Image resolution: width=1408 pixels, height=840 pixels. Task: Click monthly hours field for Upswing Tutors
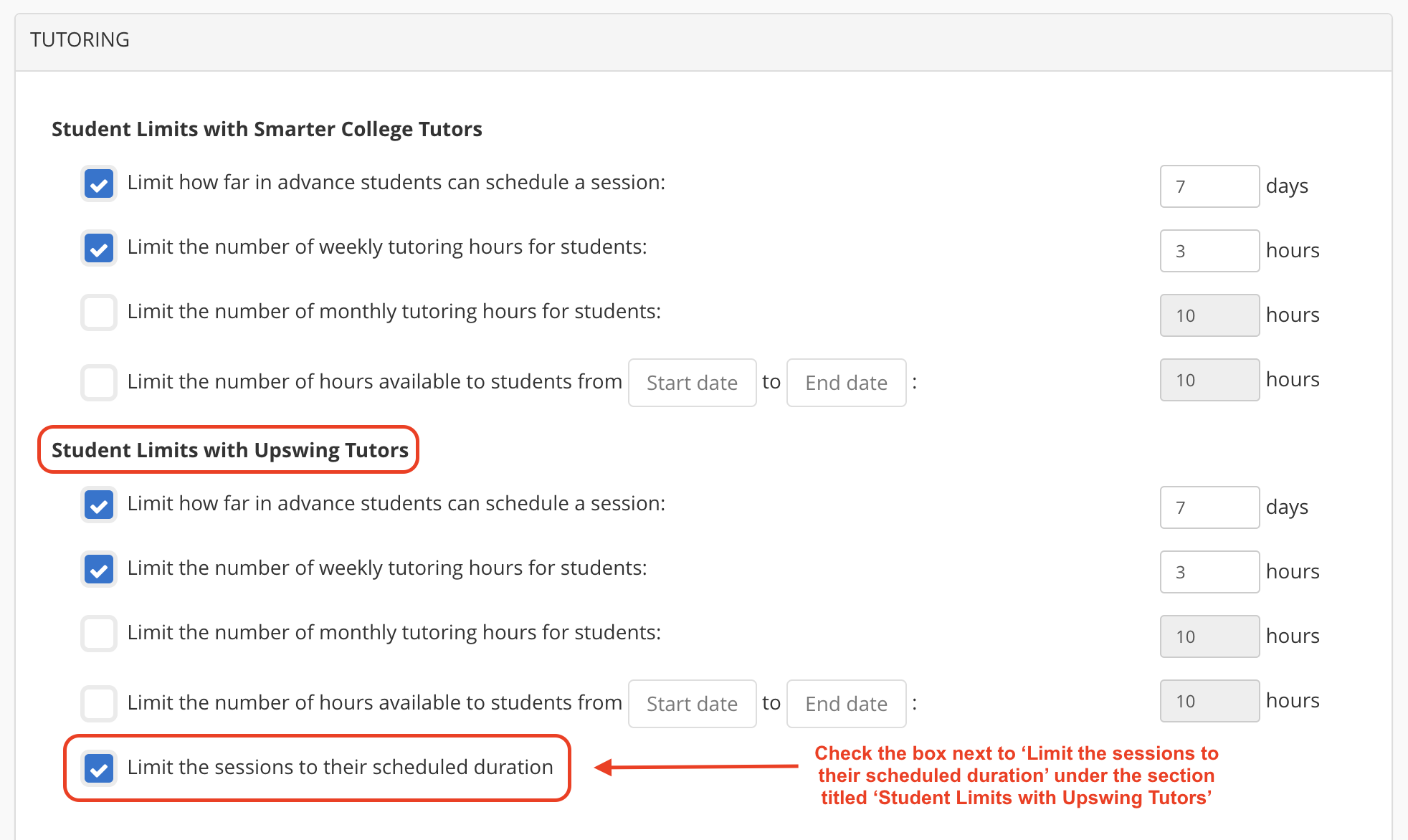point(1210,636)
